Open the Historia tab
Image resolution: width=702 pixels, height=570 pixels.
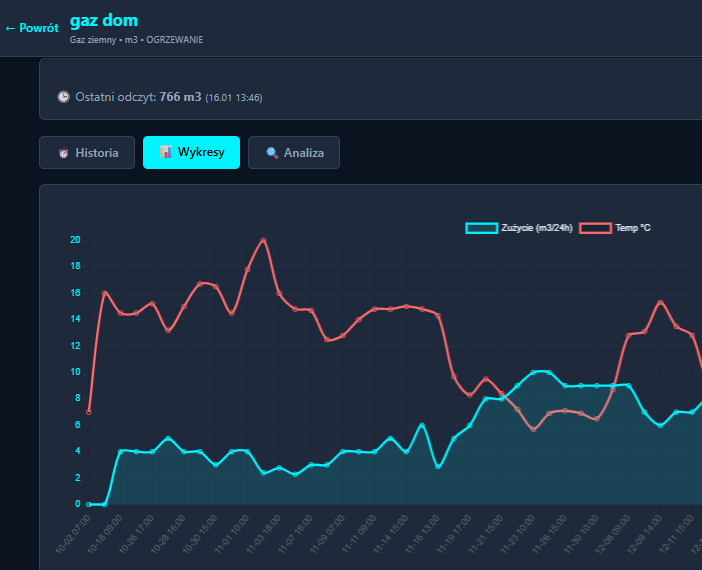87,153
